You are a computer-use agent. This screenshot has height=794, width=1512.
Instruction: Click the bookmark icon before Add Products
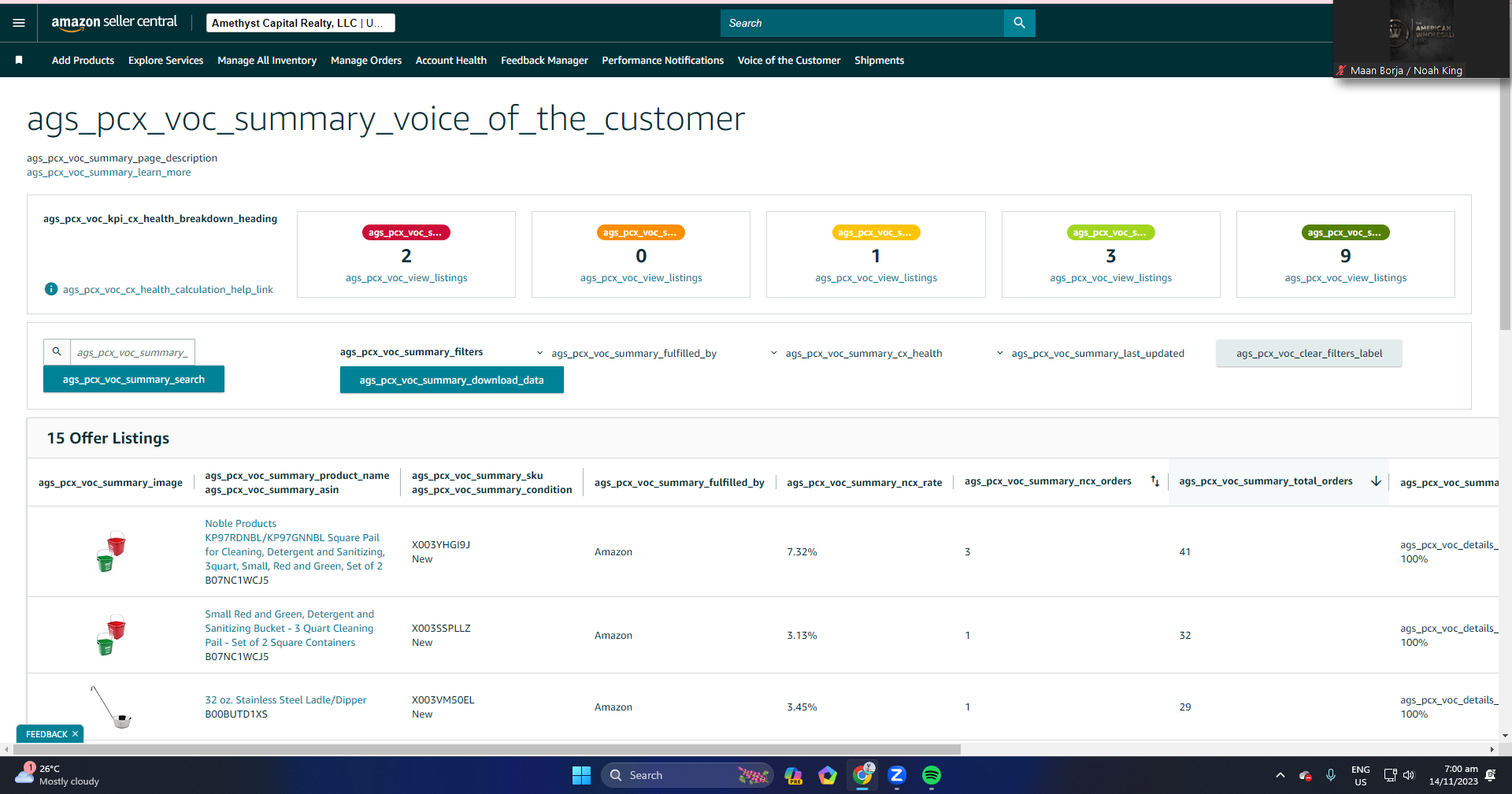pyautogui.click(x=19, y=60)
